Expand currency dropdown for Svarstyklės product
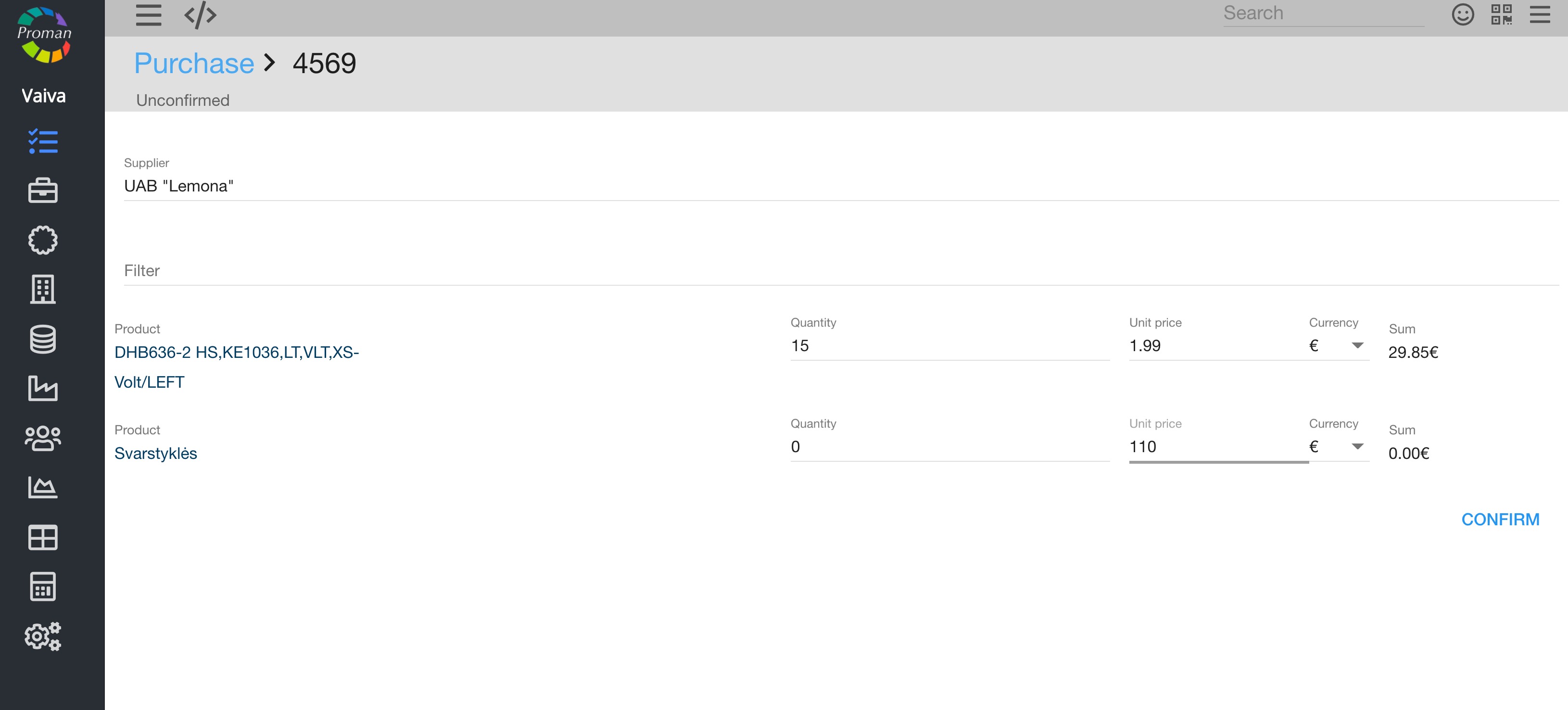 point(1357,447)
